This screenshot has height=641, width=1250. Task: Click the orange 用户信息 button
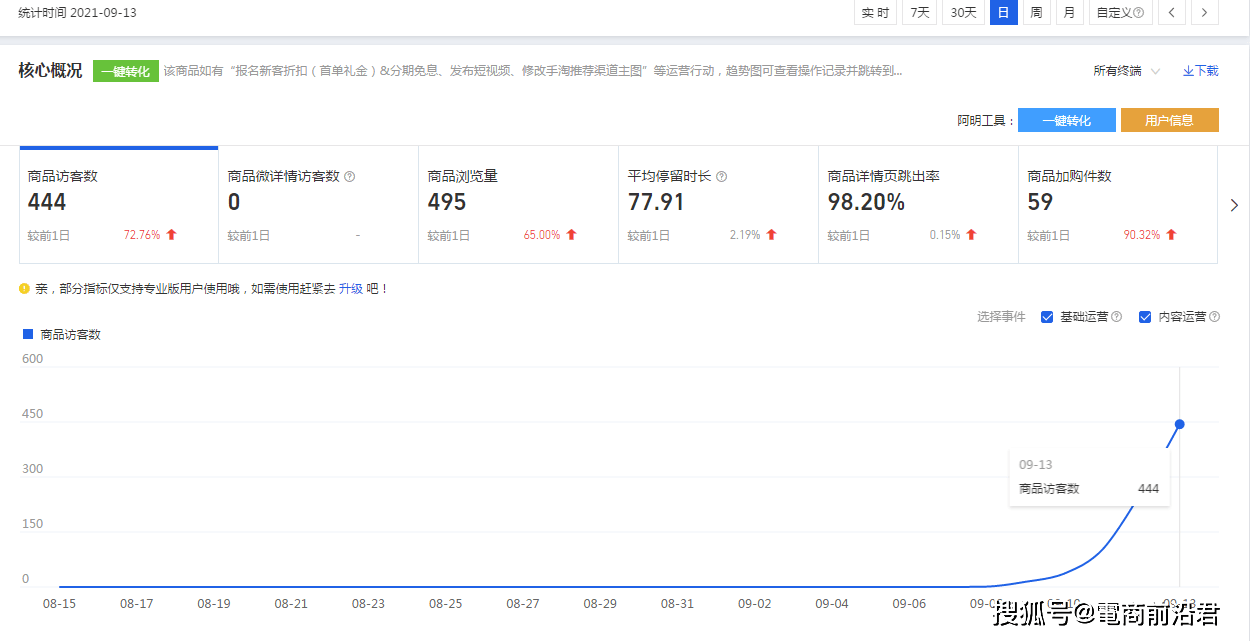(1169, 120)
